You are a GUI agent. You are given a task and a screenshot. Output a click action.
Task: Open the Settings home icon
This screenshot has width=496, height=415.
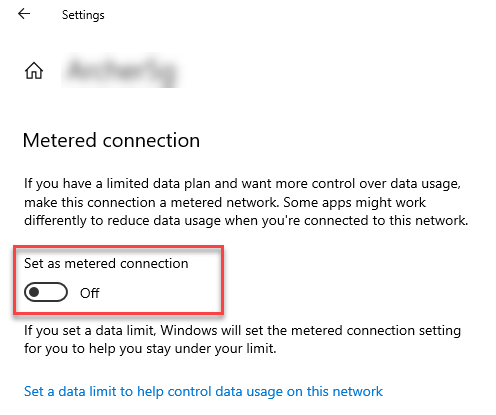(x=34, y=71)
